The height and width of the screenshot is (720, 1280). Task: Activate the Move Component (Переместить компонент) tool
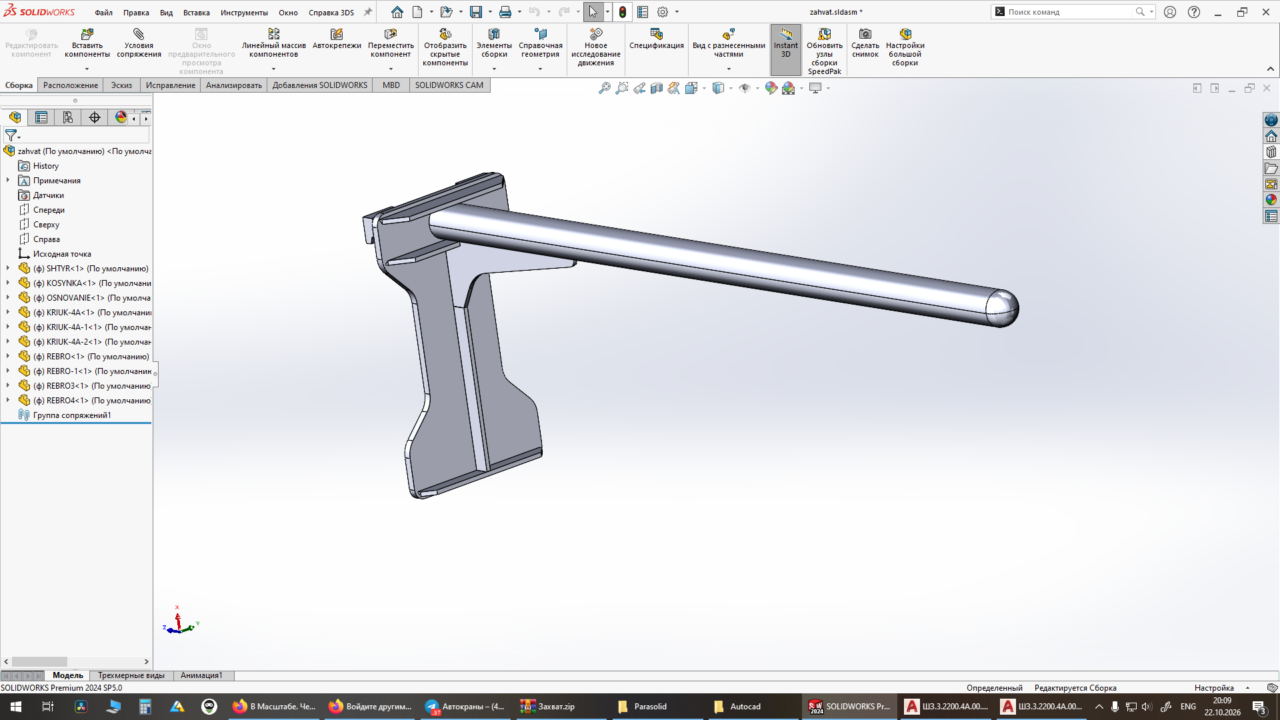(x=390, y=43)
